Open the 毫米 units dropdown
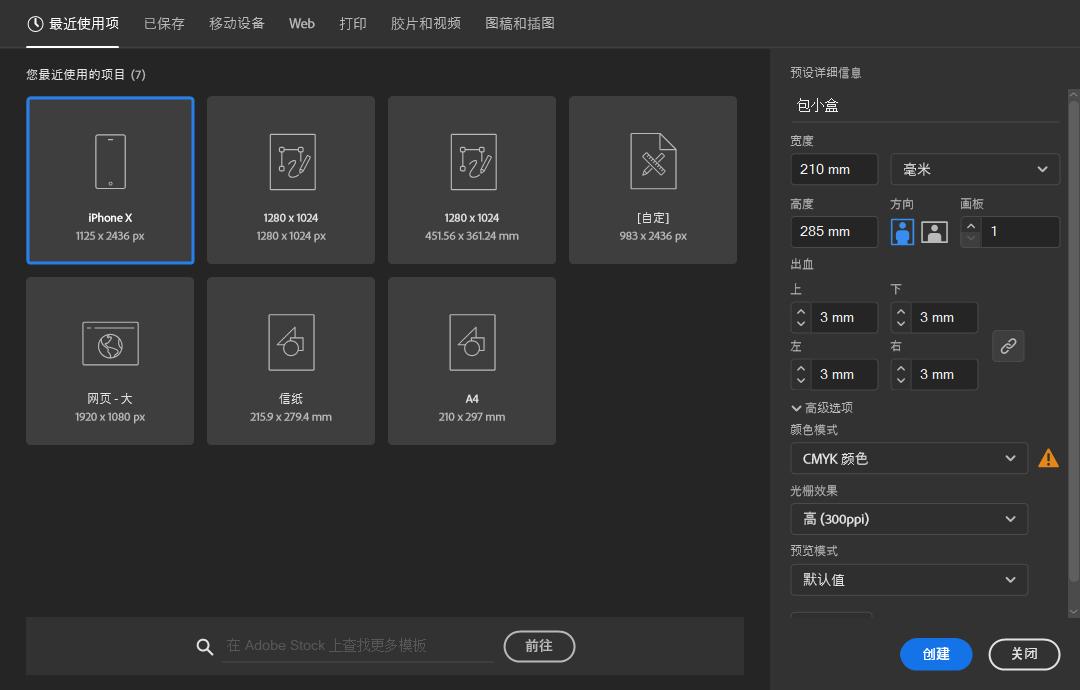The image size is (1080, 690). tap(975, 169)
